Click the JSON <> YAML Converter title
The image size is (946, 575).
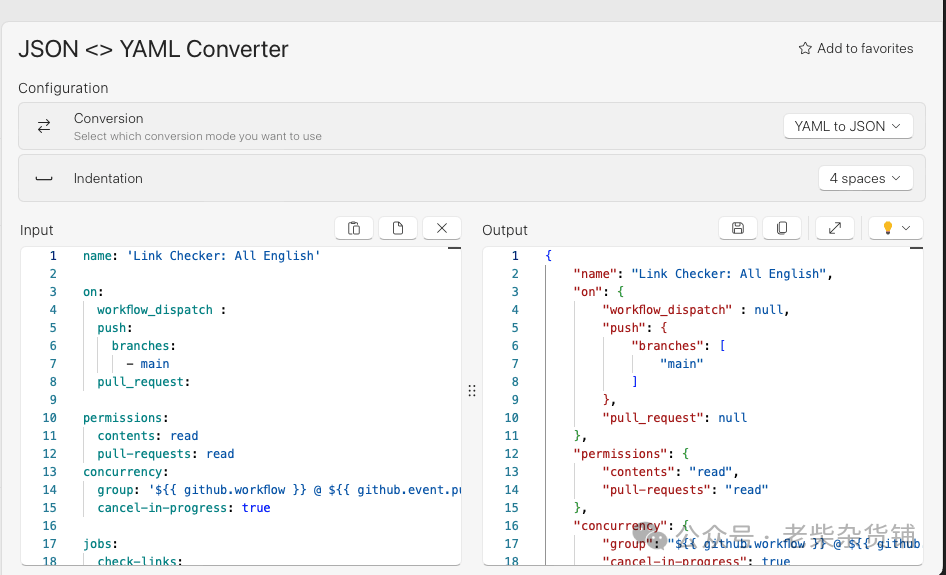(153, 49)
